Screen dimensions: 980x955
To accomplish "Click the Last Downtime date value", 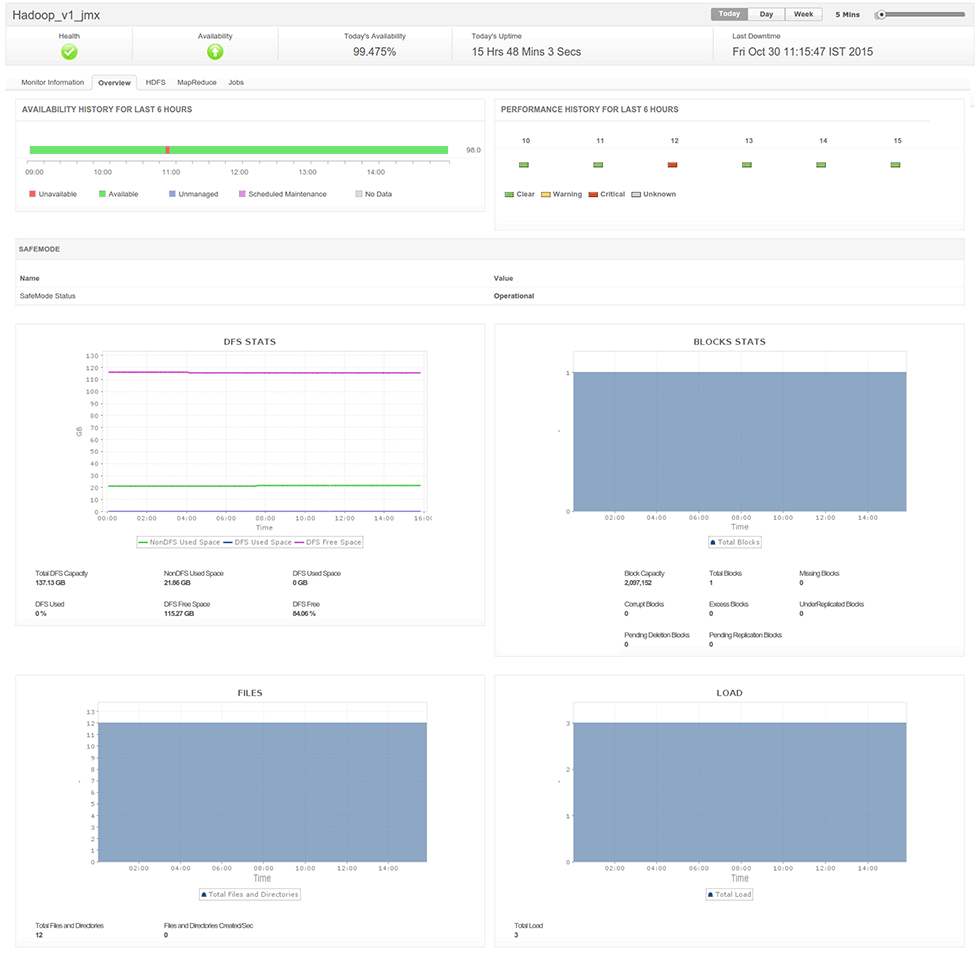I will tap(802, 52).
